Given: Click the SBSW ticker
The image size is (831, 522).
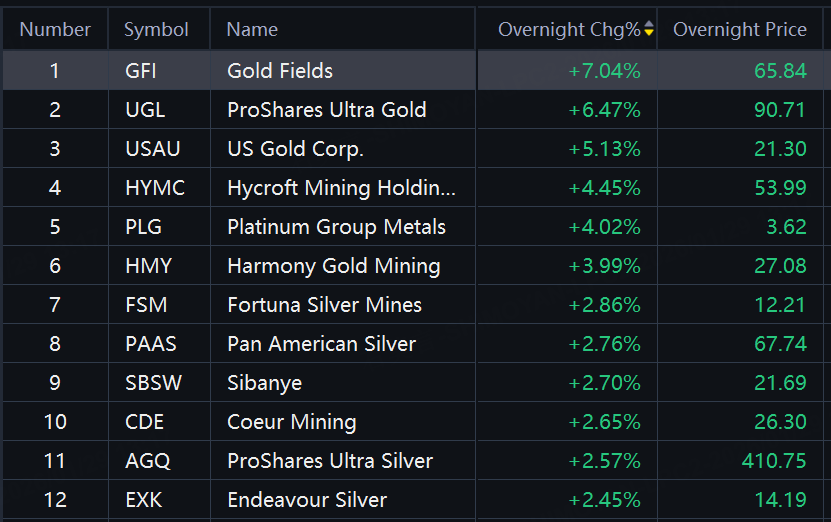Looking at the screenshot, I should [x=153, y=383].
